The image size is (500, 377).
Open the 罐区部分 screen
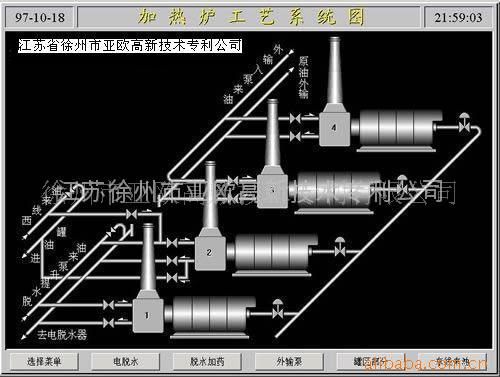(371, 361)
